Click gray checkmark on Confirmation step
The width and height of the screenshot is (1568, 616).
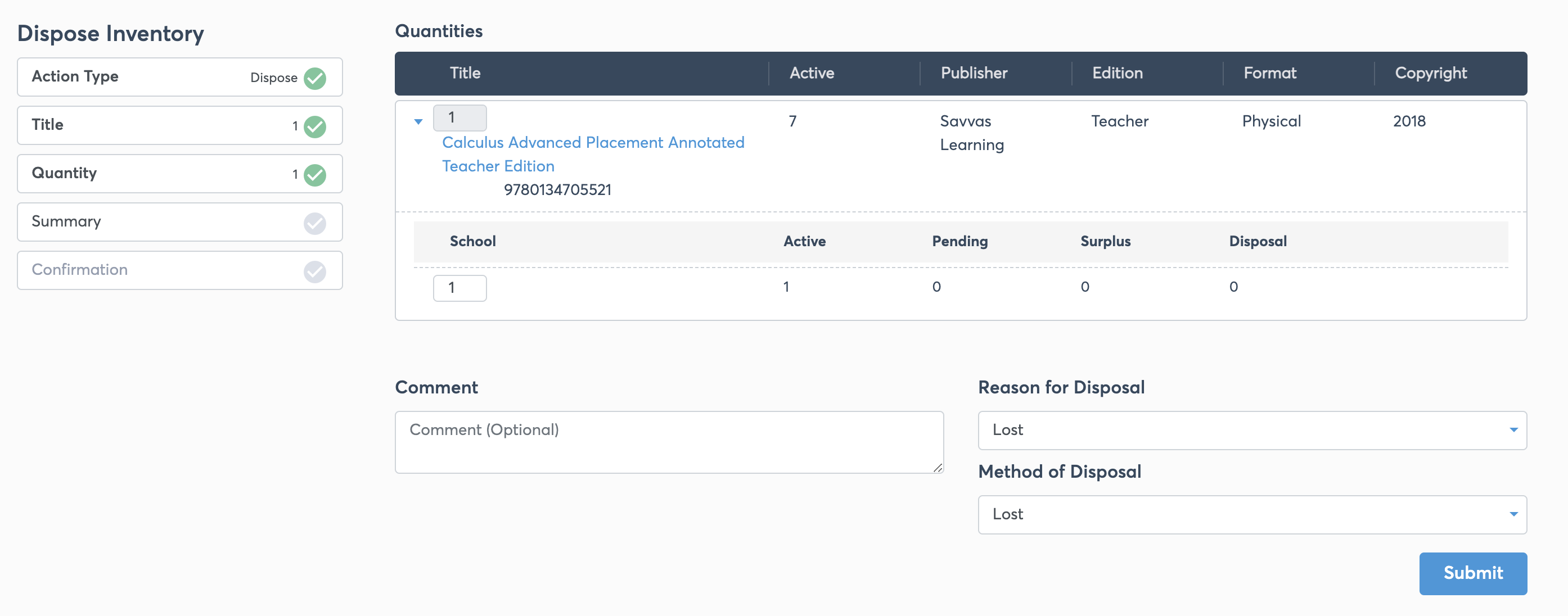pos(315,271)
